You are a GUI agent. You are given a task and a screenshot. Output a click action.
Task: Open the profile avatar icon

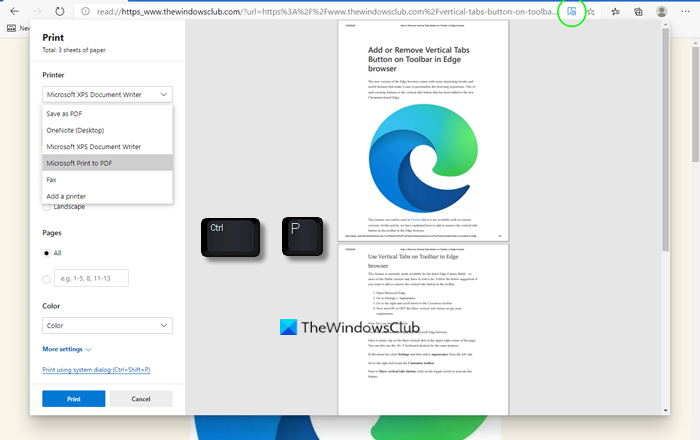tap(662, 12)
